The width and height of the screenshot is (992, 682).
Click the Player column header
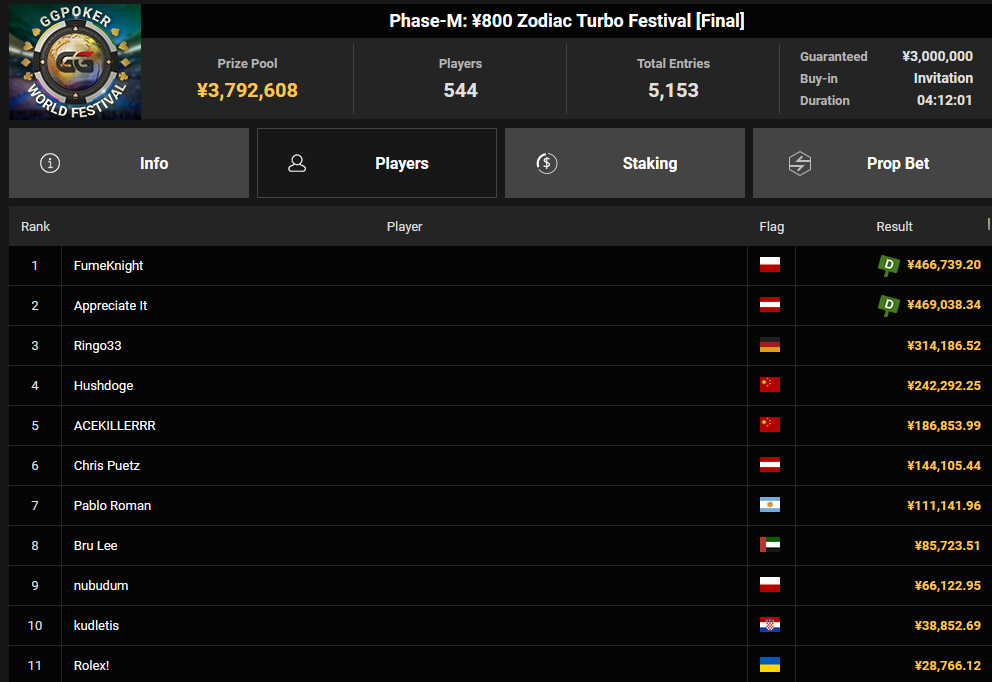(404, 226)
